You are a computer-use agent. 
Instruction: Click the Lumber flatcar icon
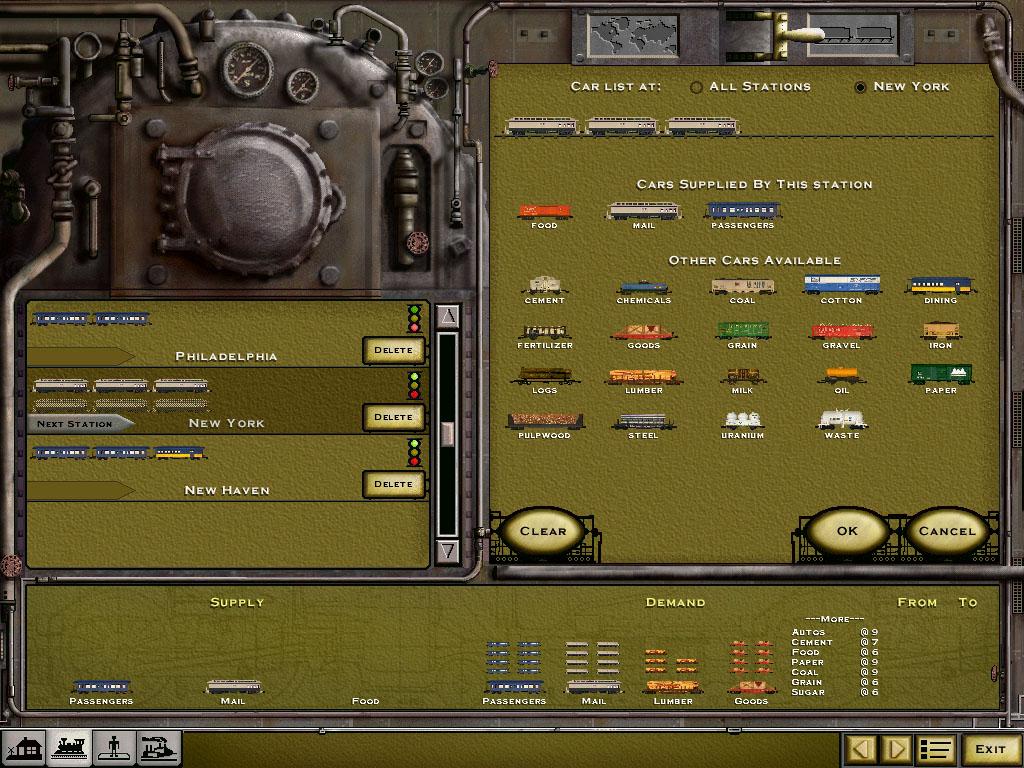point(643,377)
